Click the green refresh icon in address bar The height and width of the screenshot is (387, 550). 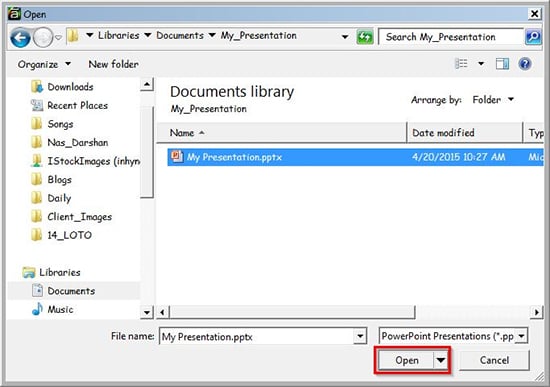(x=365, y=37)
